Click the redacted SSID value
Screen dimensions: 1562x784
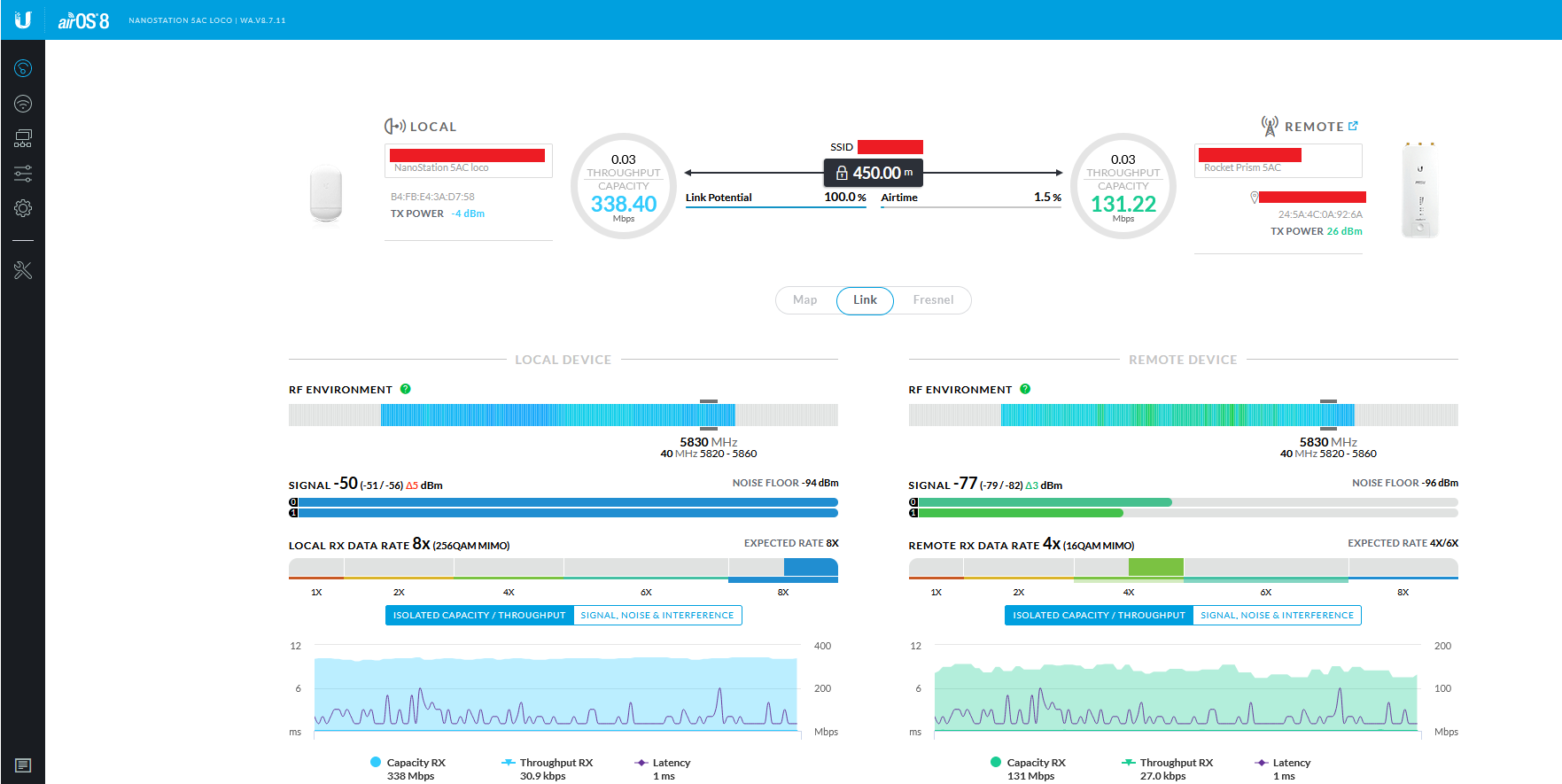click(890, 147)
